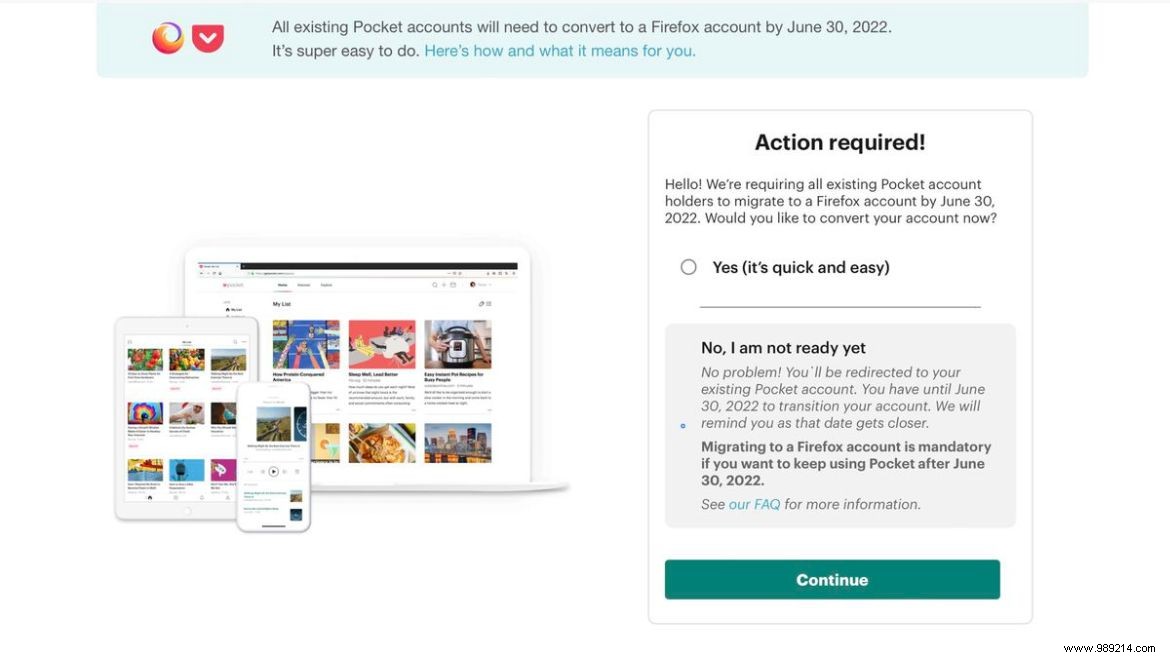
Task: Click the Pocket logo in the top banner
Action: pyautogui.click(x=206, y=37)
